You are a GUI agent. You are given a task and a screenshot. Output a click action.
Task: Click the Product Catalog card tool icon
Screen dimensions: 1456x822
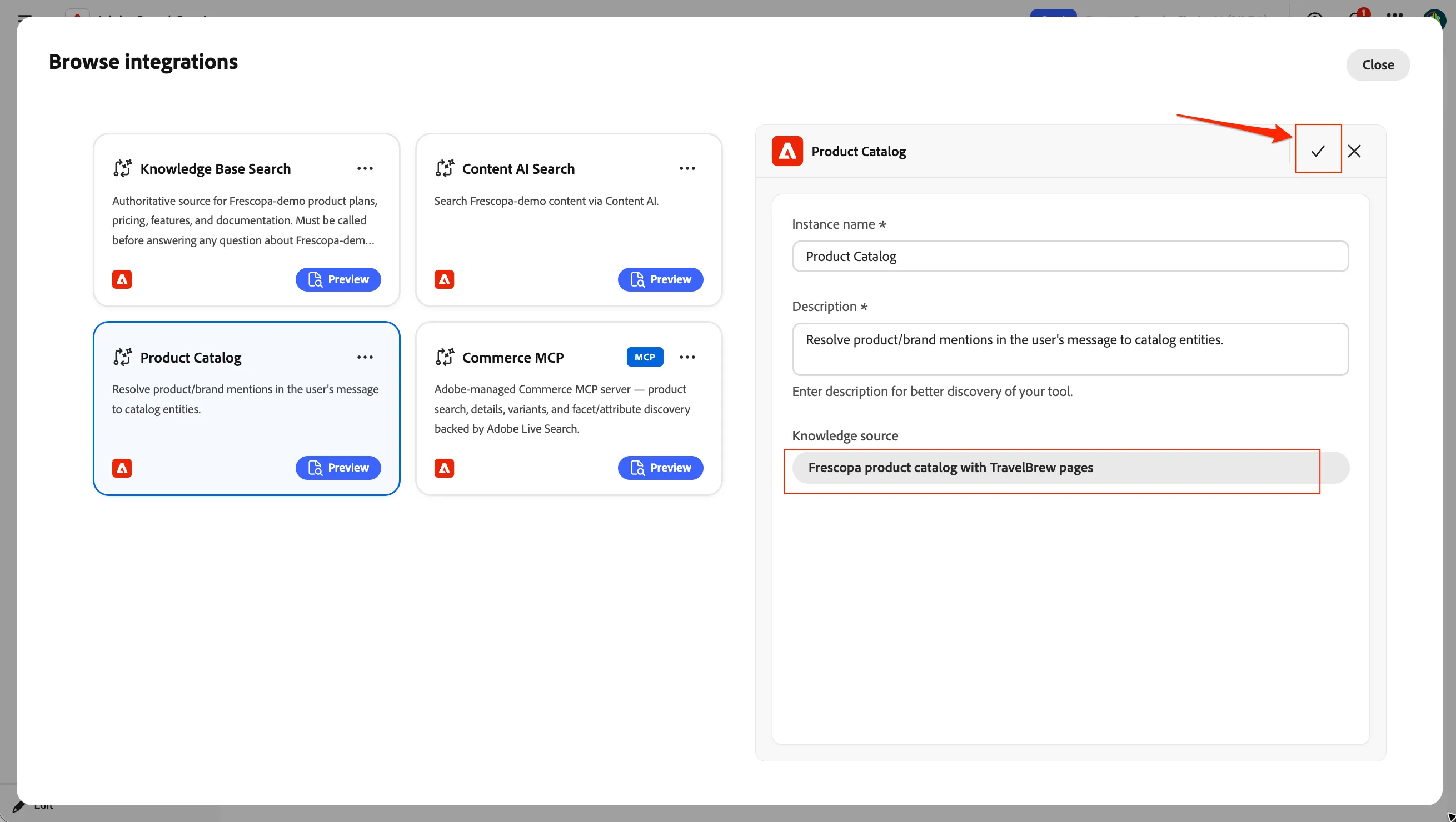tap(122, 357)
